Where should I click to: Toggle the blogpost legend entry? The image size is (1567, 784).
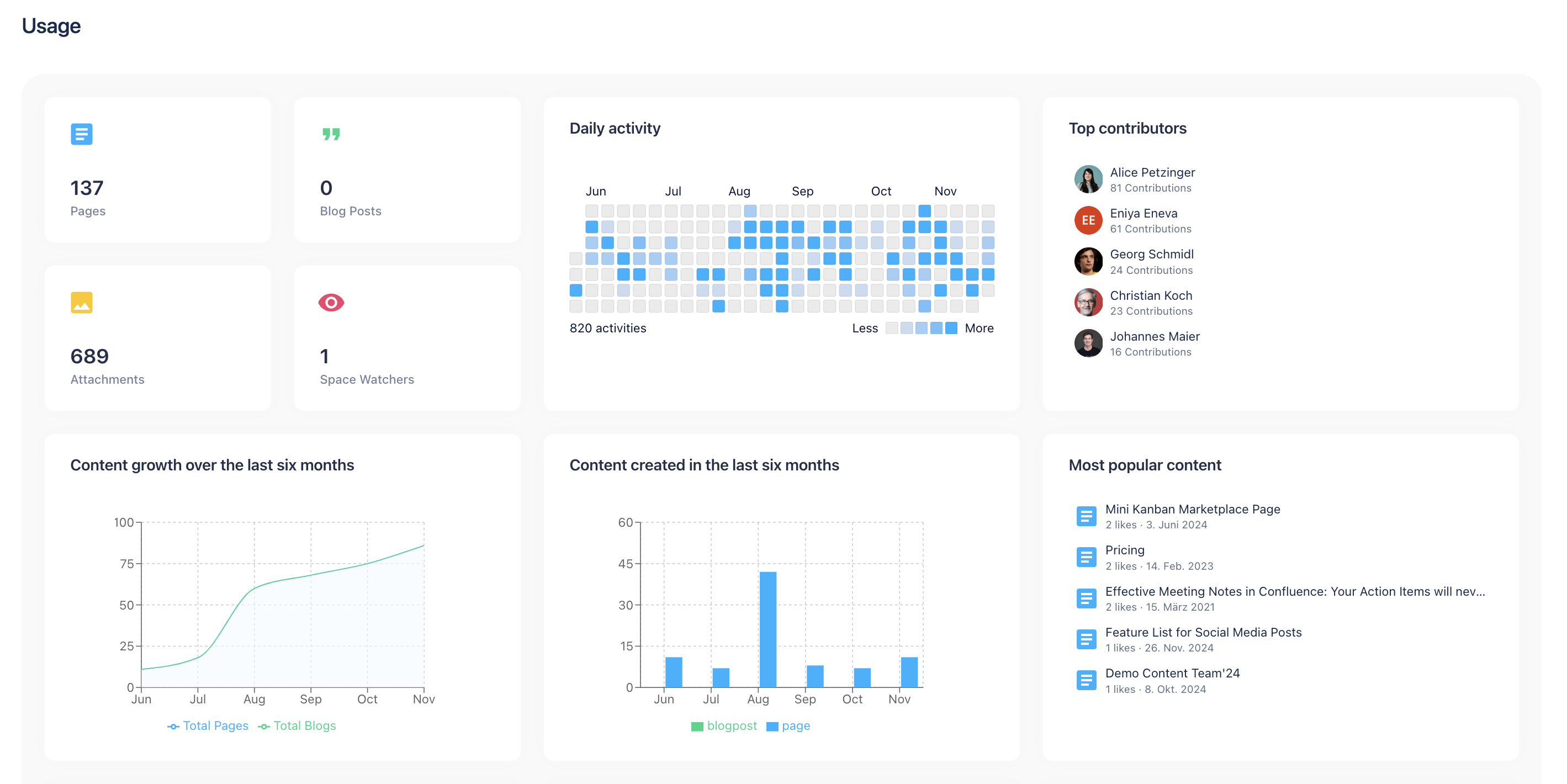click(724, 725)
